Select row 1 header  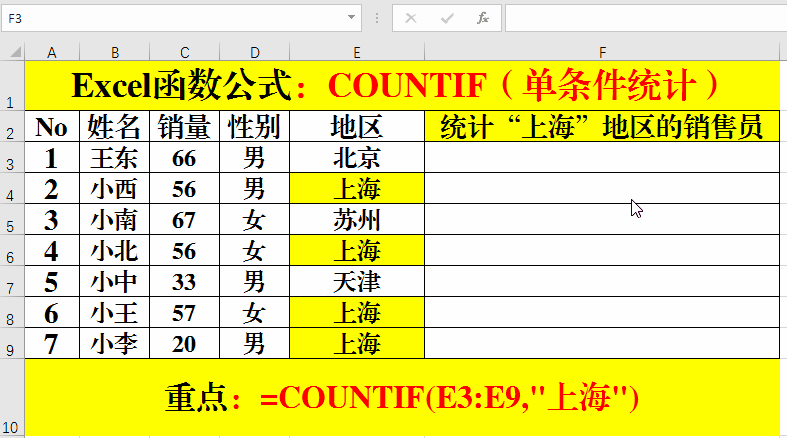pyautogui.click(x=12, y=86)
